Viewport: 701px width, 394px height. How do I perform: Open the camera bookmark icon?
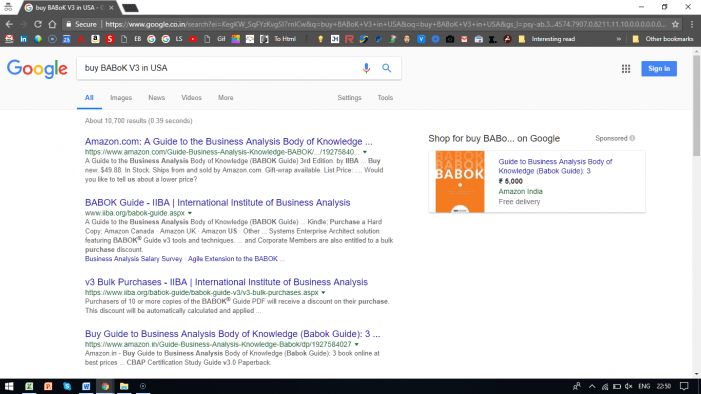click(450, 39)
